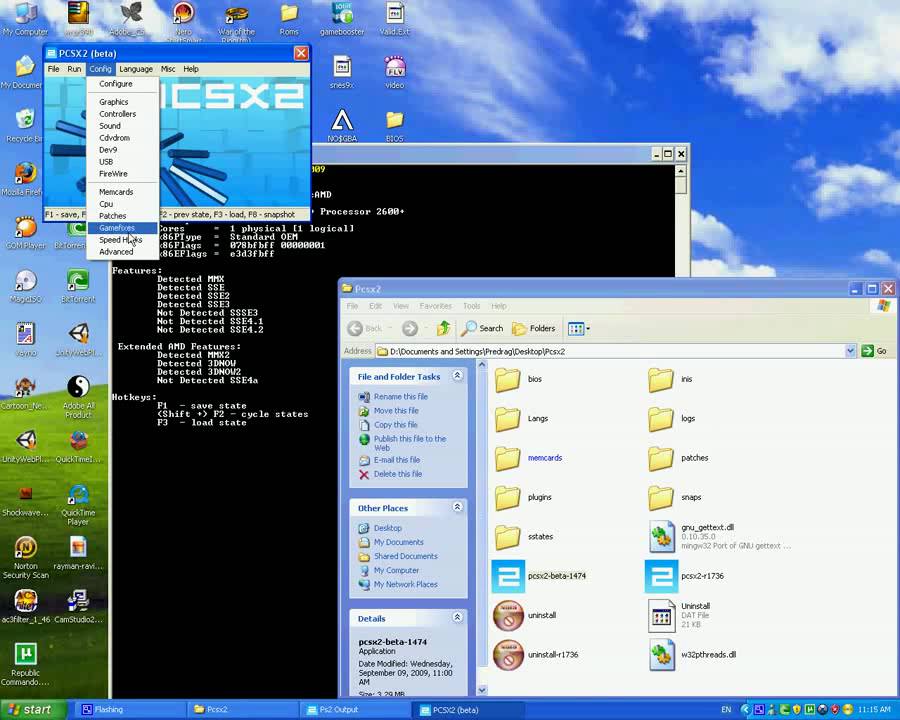The height and width of the screenshot is (720, 900).
Task: Select Advanced menu entry
Action: click(x=116, y=252)
